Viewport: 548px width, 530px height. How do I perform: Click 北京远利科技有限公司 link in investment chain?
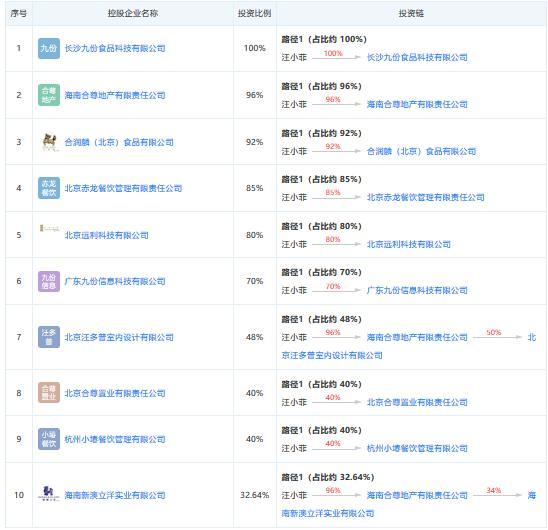pyautogui.click(x=409, y=244)
